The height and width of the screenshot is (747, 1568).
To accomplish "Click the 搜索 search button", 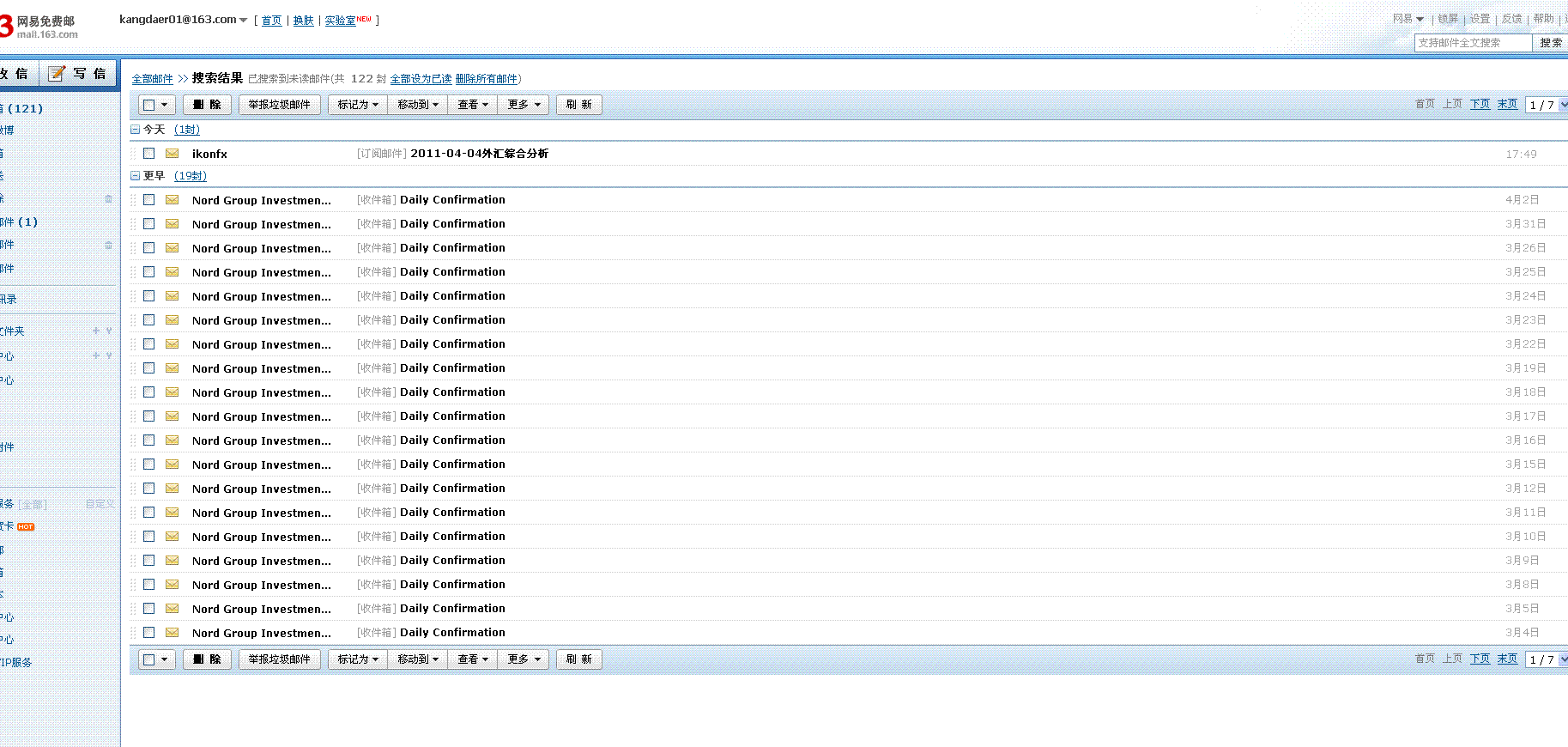I will pyautogui.click(x=1550, y=43).
